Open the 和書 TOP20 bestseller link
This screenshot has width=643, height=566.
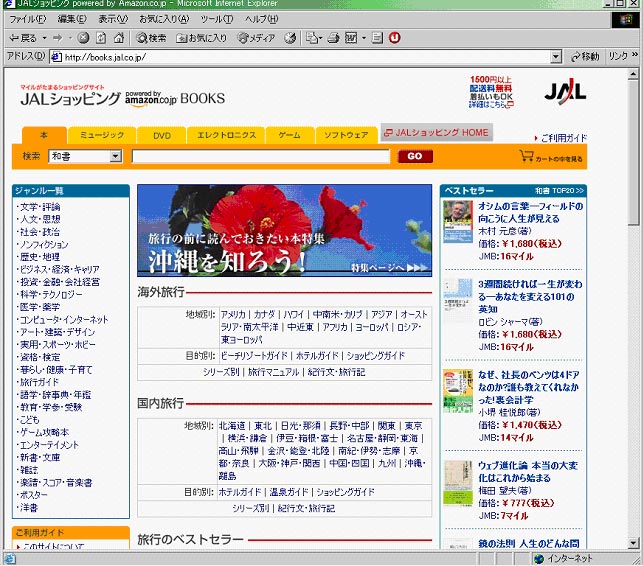[x=559, y=191]
